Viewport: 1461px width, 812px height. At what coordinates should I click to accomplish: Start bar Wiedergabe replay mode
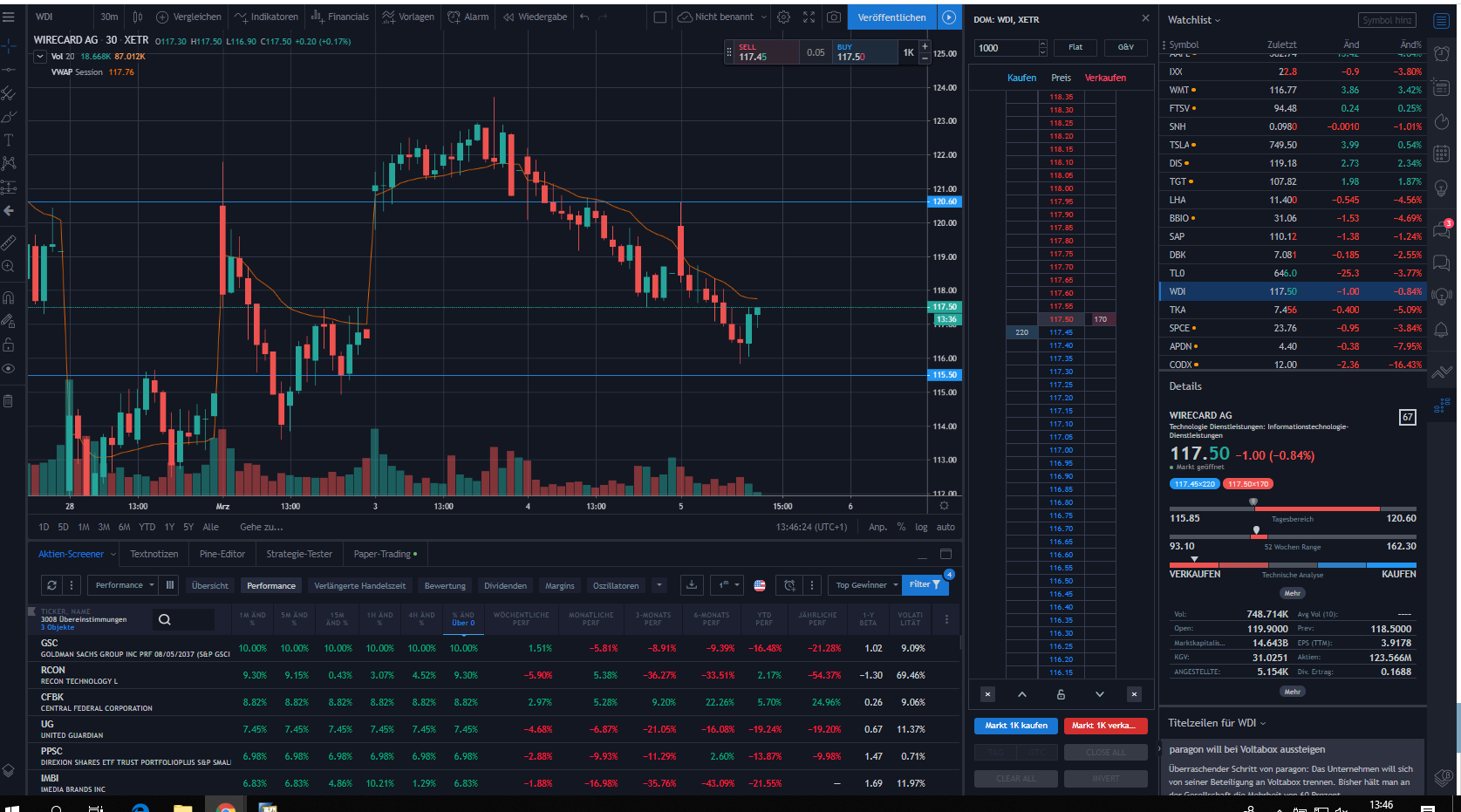pos(535,17)
